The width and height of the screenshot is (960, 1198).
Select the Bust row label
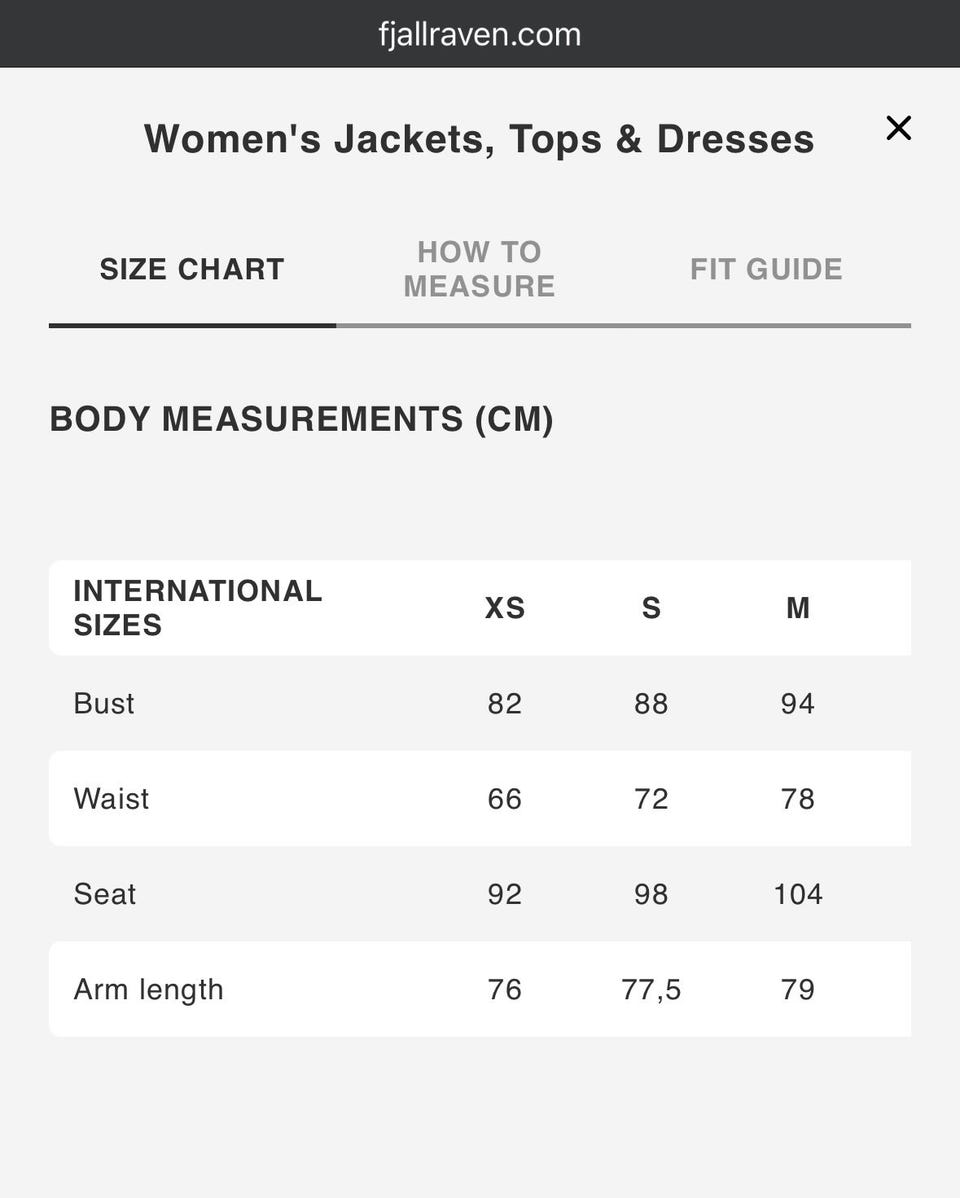coord(104,703)
